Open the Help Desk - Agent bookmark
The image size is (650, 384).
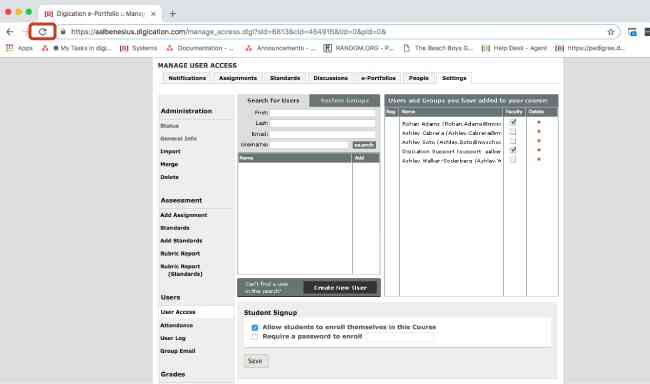click(x=514, y=48)
